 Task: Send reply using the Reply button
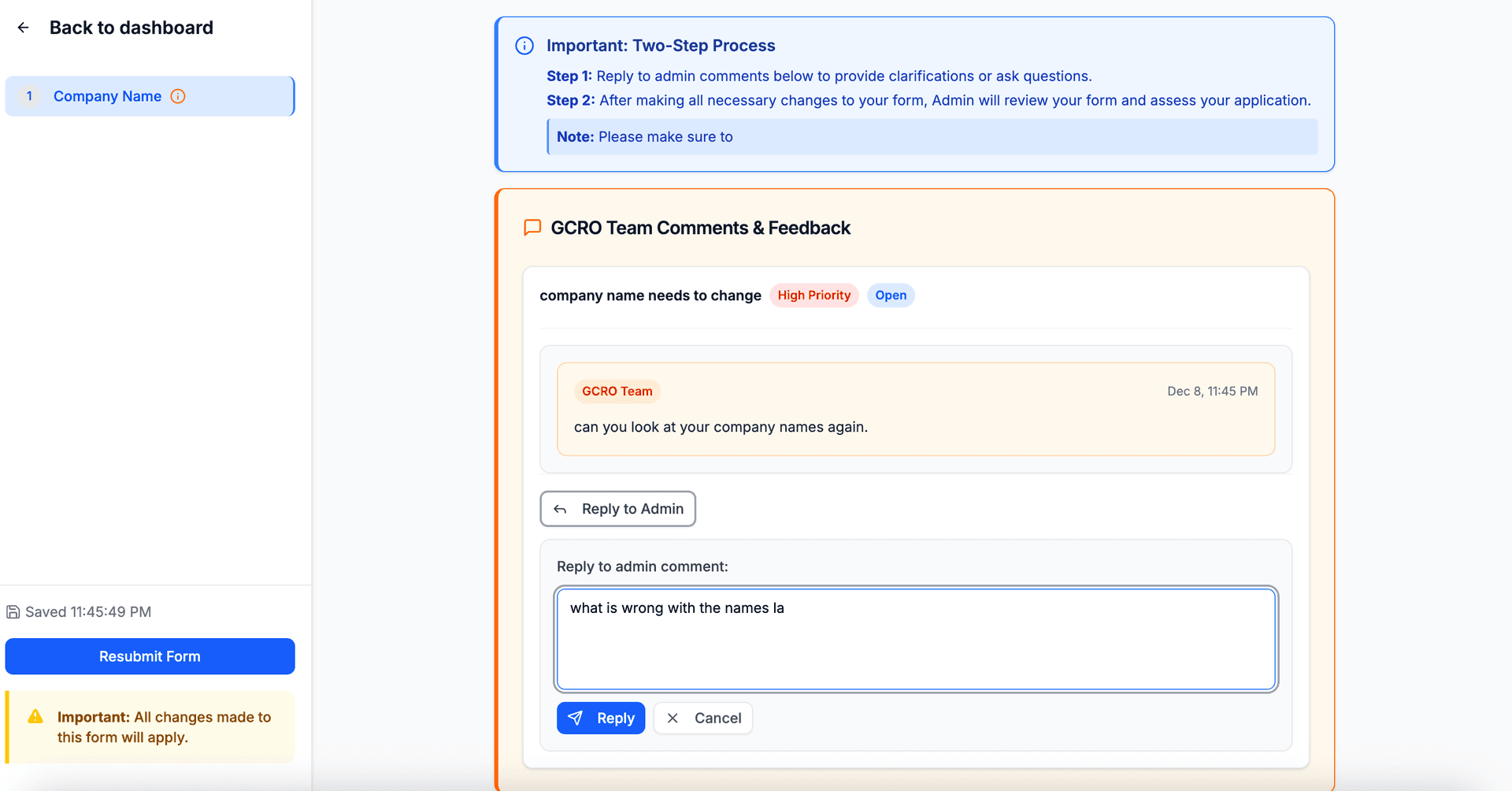(601, 718)
